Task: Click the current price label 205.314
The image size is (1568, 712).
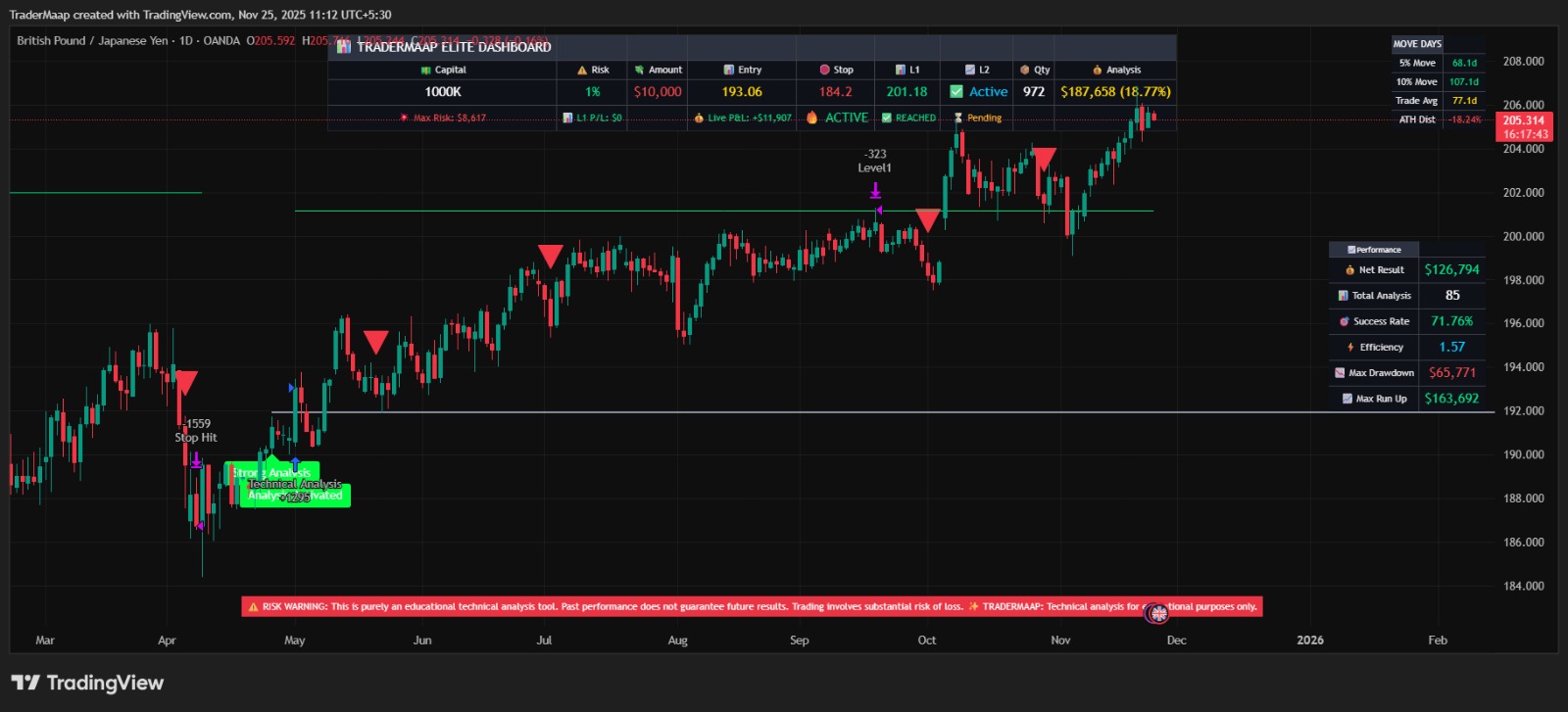Action: coord(1524,120)
